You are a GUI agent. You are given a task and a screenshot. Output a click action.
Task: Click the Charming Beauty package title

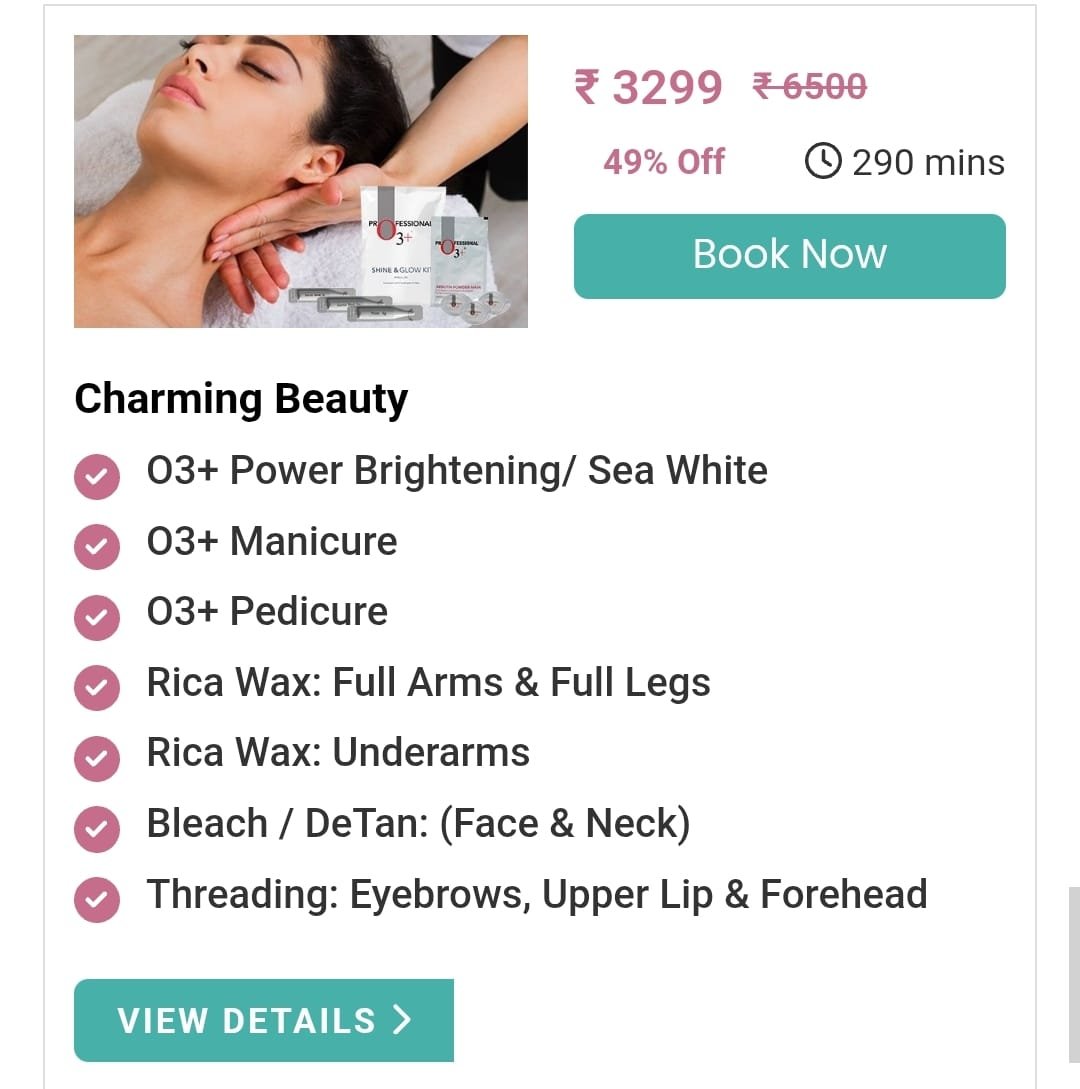241,399
